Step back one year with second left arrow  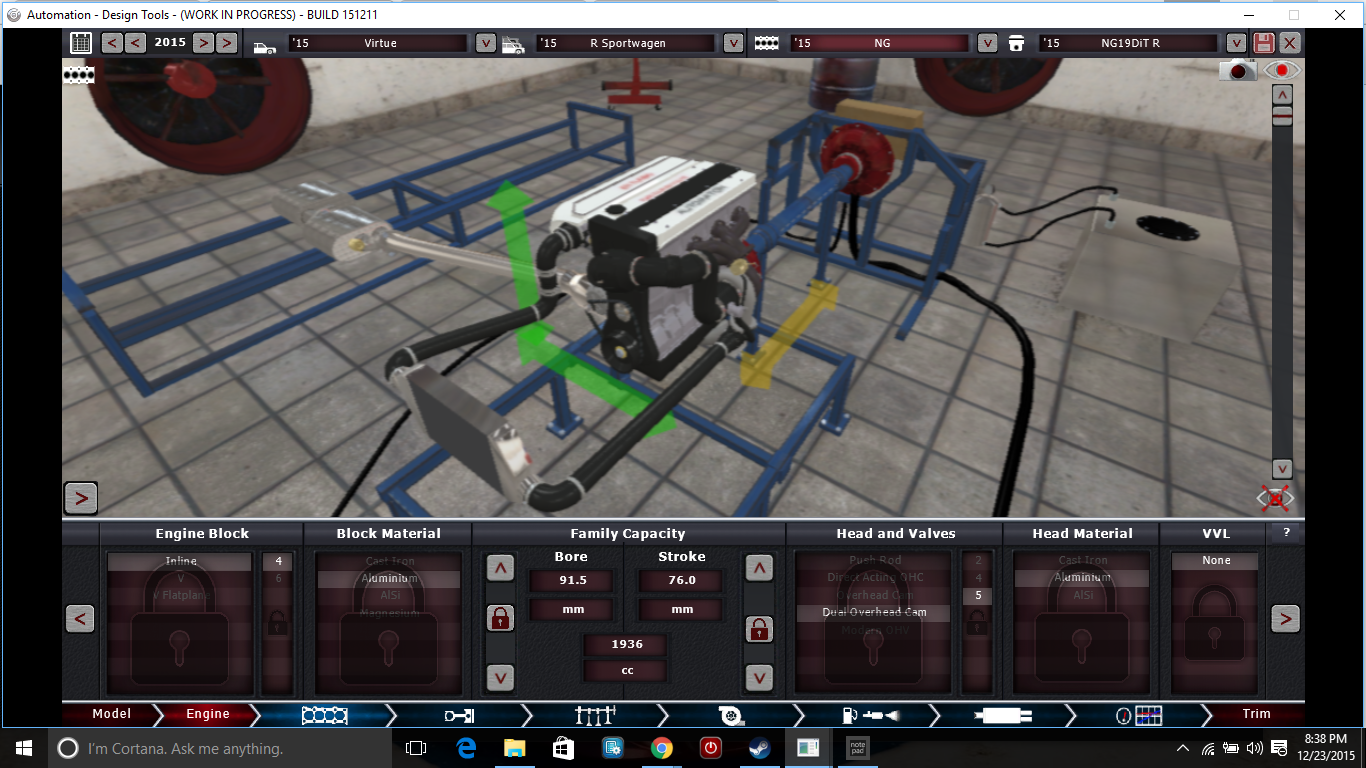tap(135, 43)
